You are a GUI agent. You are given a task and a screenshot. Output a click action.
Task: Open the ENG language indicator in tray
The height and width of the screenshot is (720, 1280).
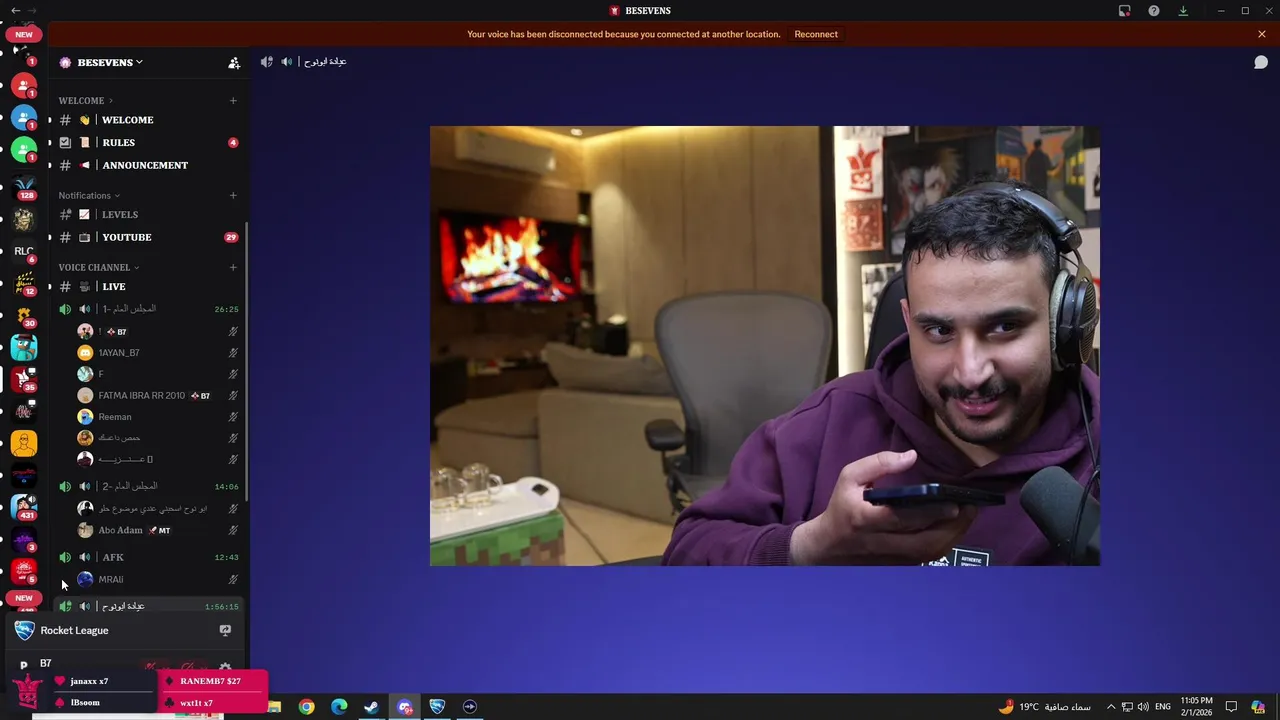[1163, 707]
